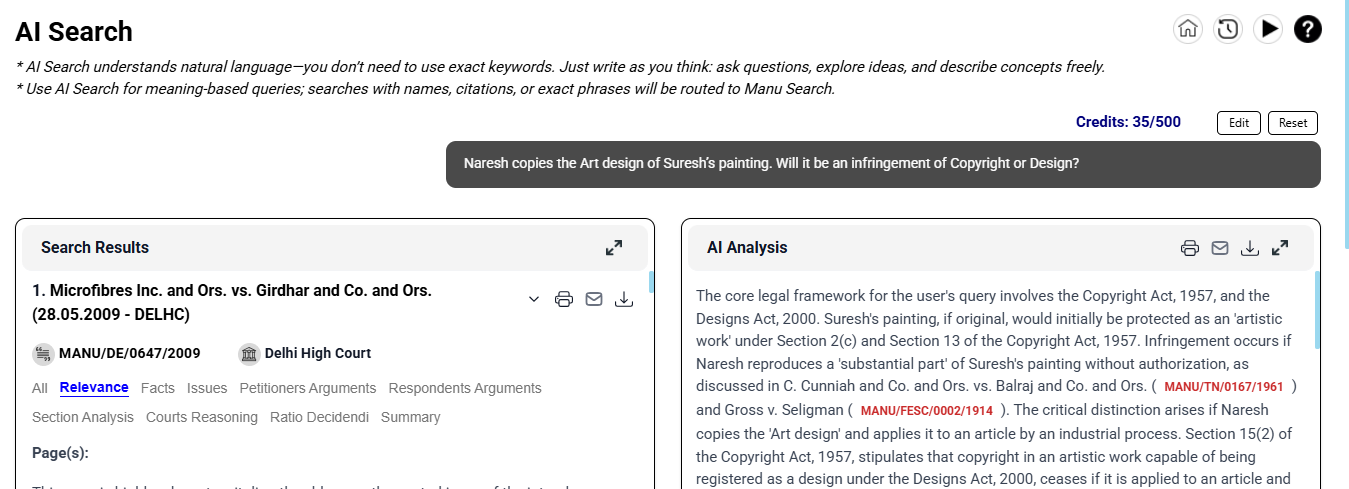
Task: Select the Courts Reasoning tab
Action: click(x=202, y=417)
